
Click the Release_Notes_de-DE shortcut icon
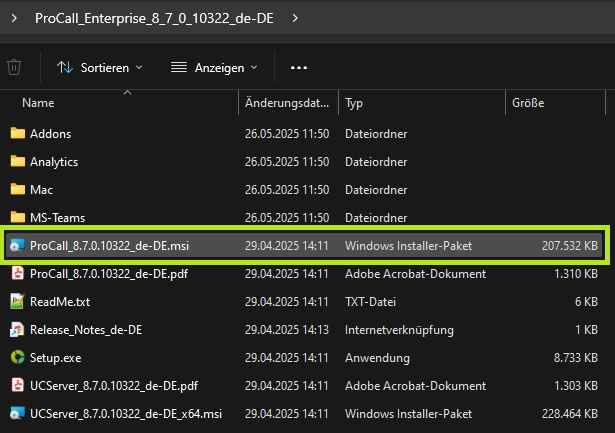[x=17, y=329]
